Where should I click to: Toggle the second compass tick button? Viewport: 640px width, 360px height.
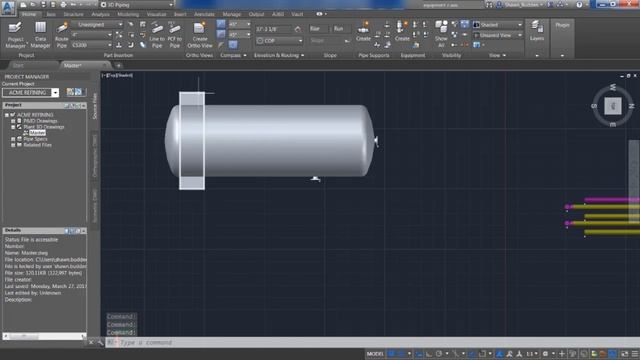(x=221, y=35)
